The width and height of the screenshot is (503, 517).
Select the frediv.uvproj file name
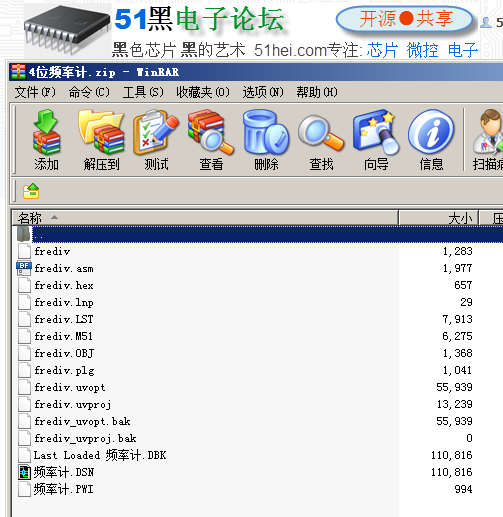[x=72, y=404]
